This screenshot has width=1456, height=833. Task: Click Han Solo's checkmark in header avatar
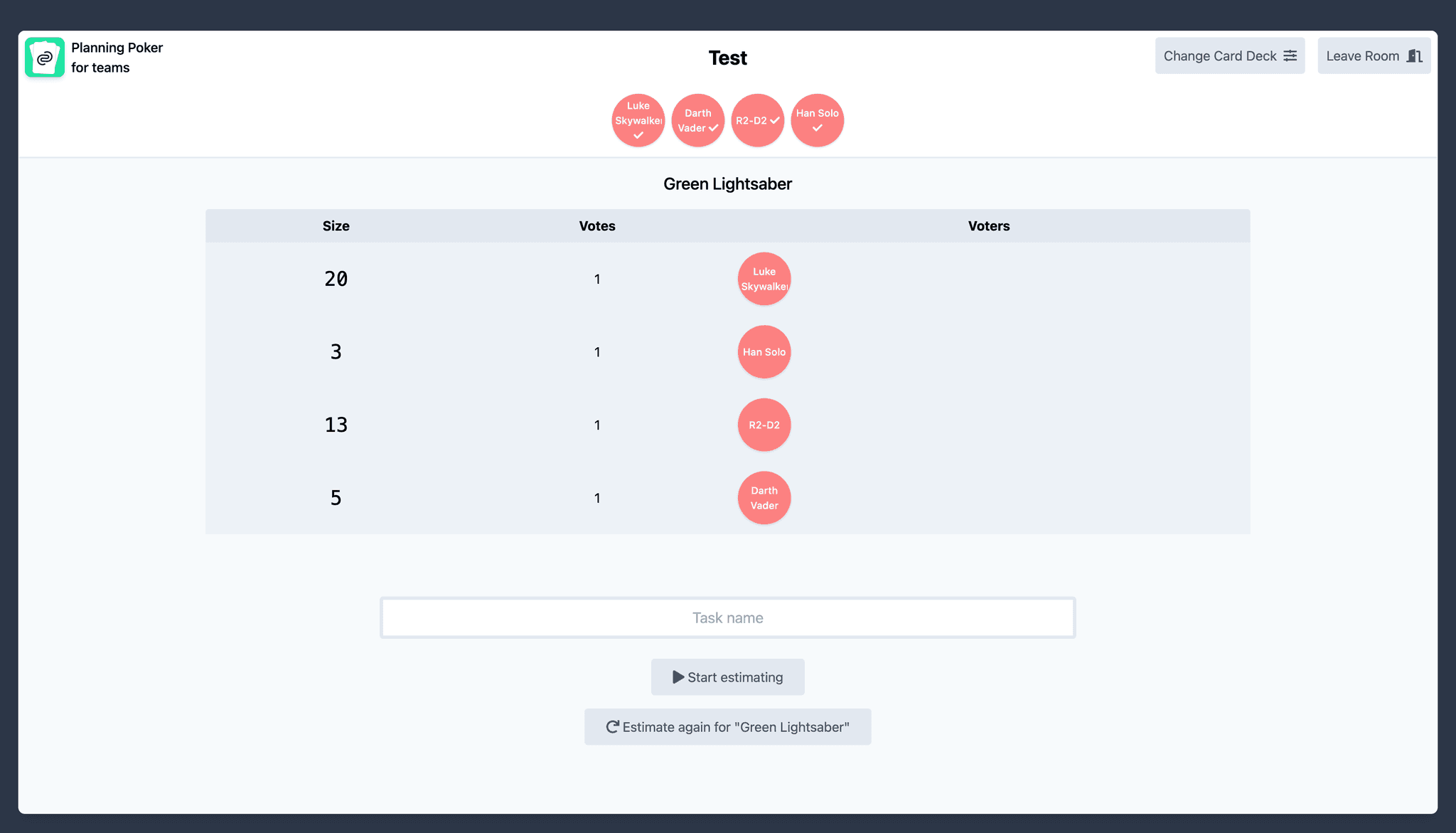818,128
